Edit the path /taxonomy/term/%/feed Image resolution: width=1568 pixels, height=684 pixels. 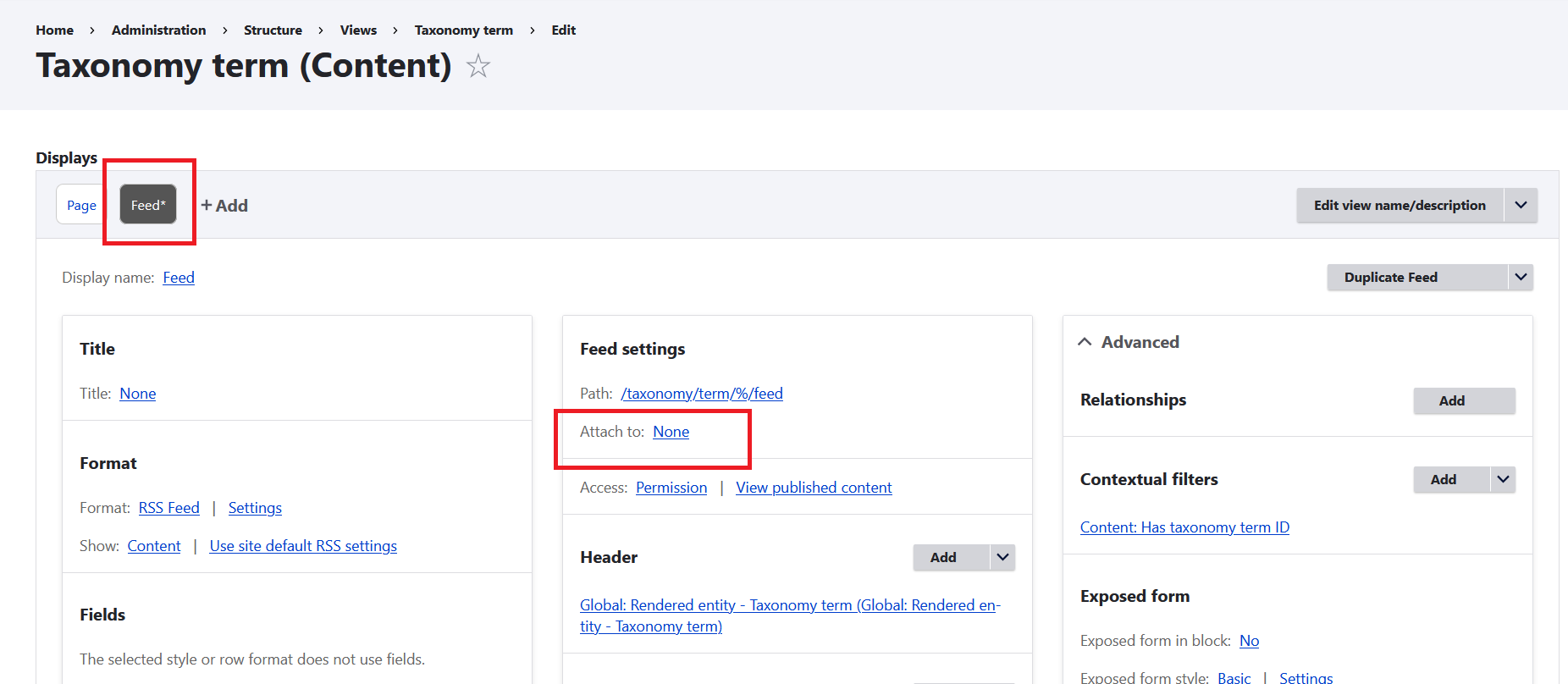point(702,394)
